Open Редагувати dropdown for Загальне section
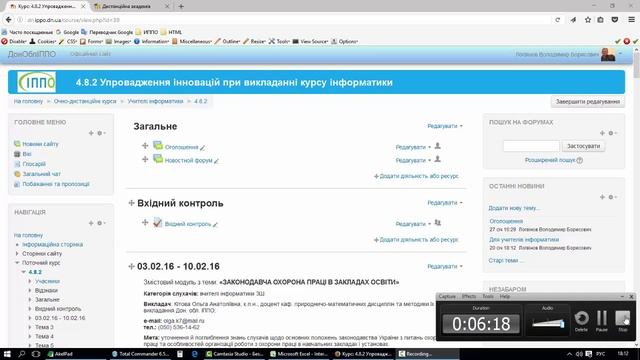640x360 pixels. click(445, 126)
